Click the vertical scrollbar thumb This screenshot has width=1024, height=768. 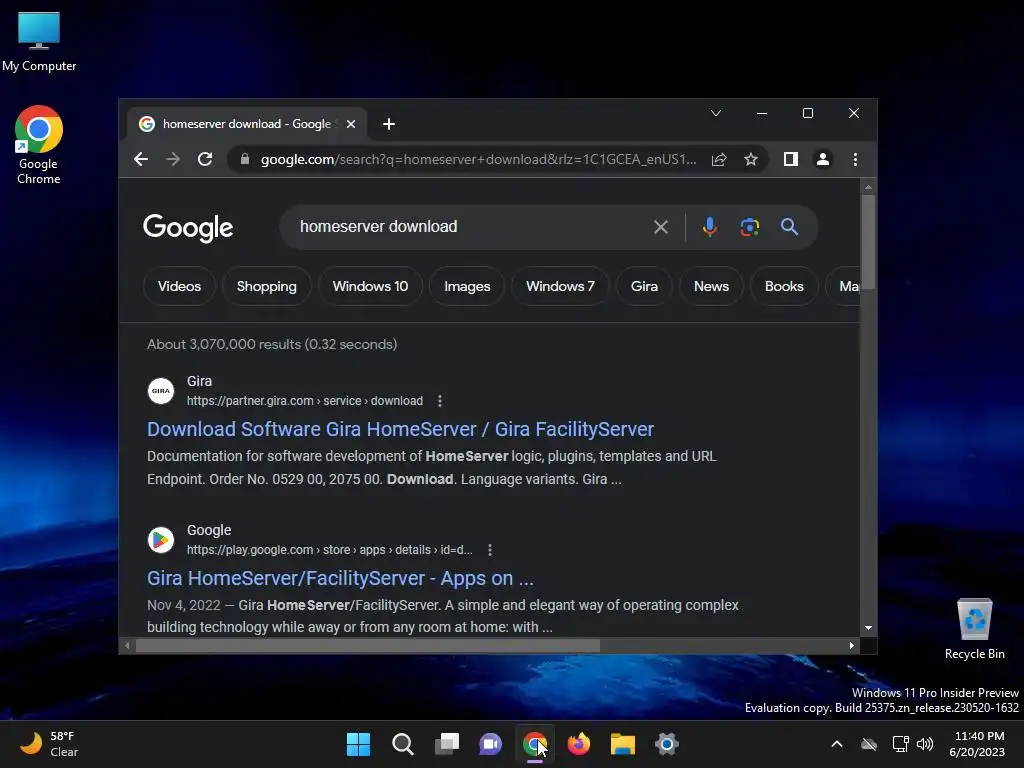[x=868, y=242]
